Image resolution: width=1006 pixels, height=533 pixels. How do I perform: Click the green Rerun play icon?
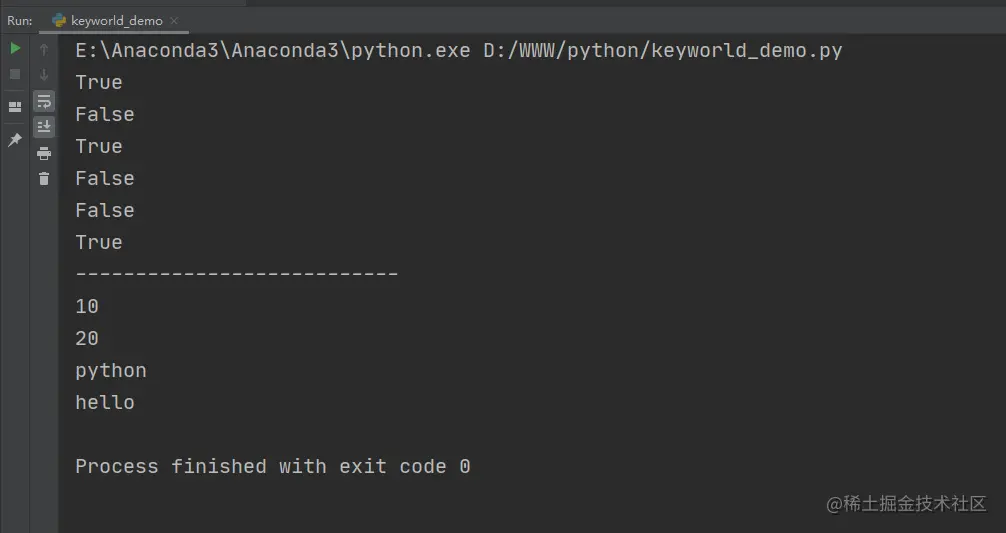[x=15, y=48]
